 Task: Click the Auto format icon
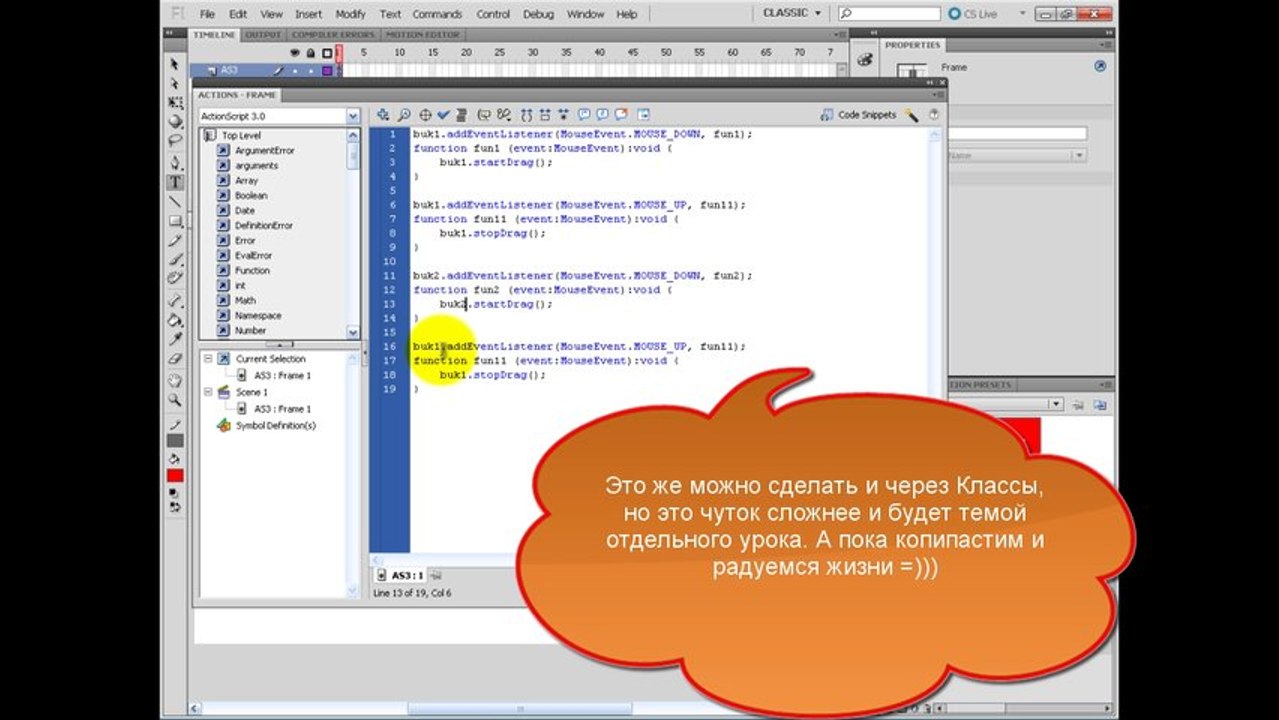[462, 115]
